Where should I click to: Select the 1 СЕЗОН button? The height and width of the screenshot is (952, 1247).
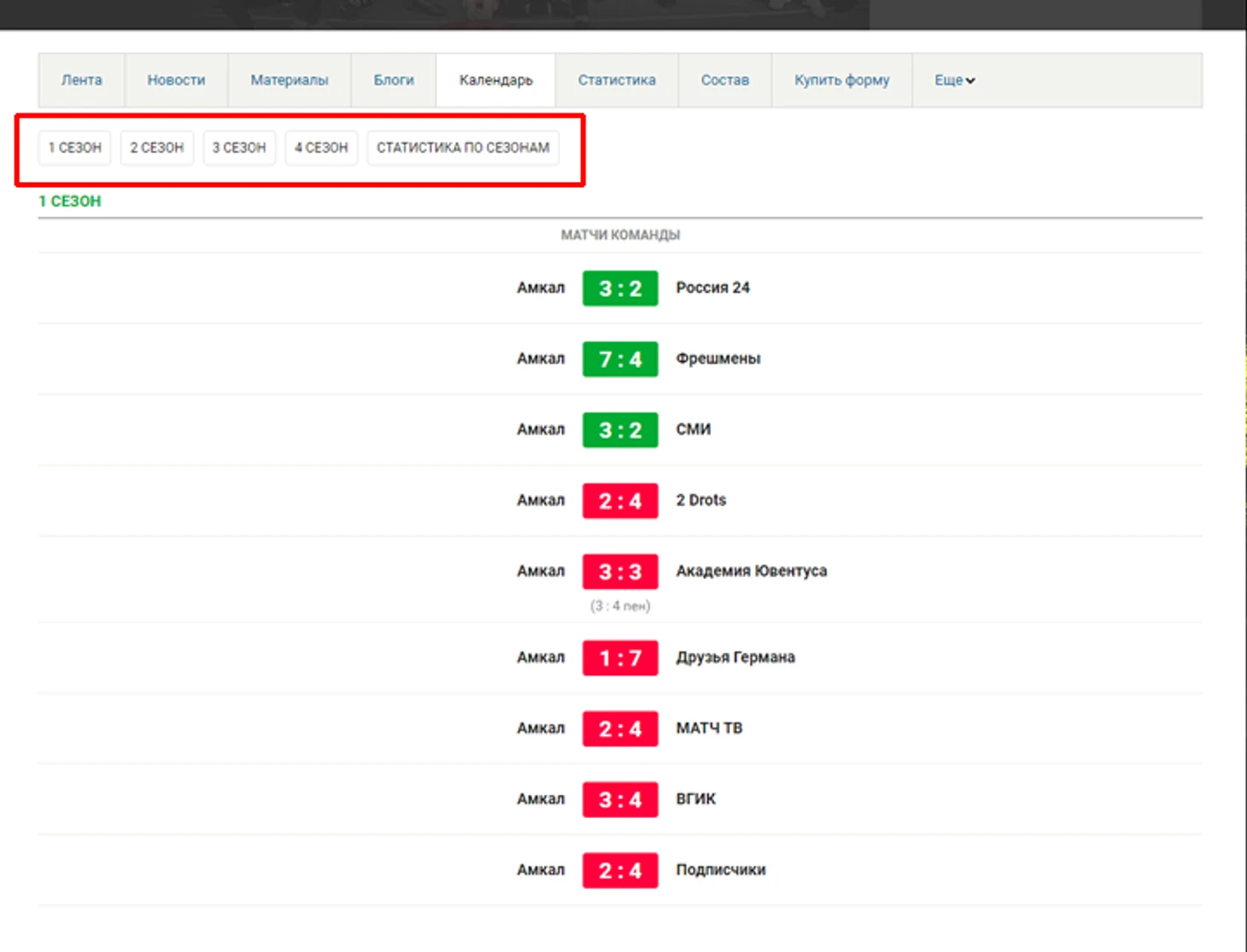pos(74,148)
